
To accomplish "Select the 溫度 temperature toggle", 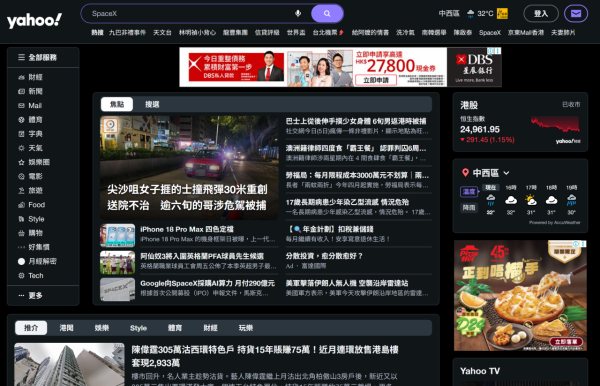I will [469, 192].
